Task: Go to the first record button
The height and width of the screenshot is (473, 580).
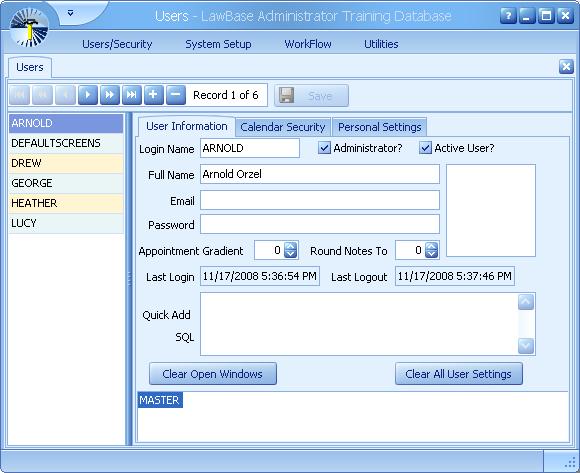Action: (x=20, y=95)
